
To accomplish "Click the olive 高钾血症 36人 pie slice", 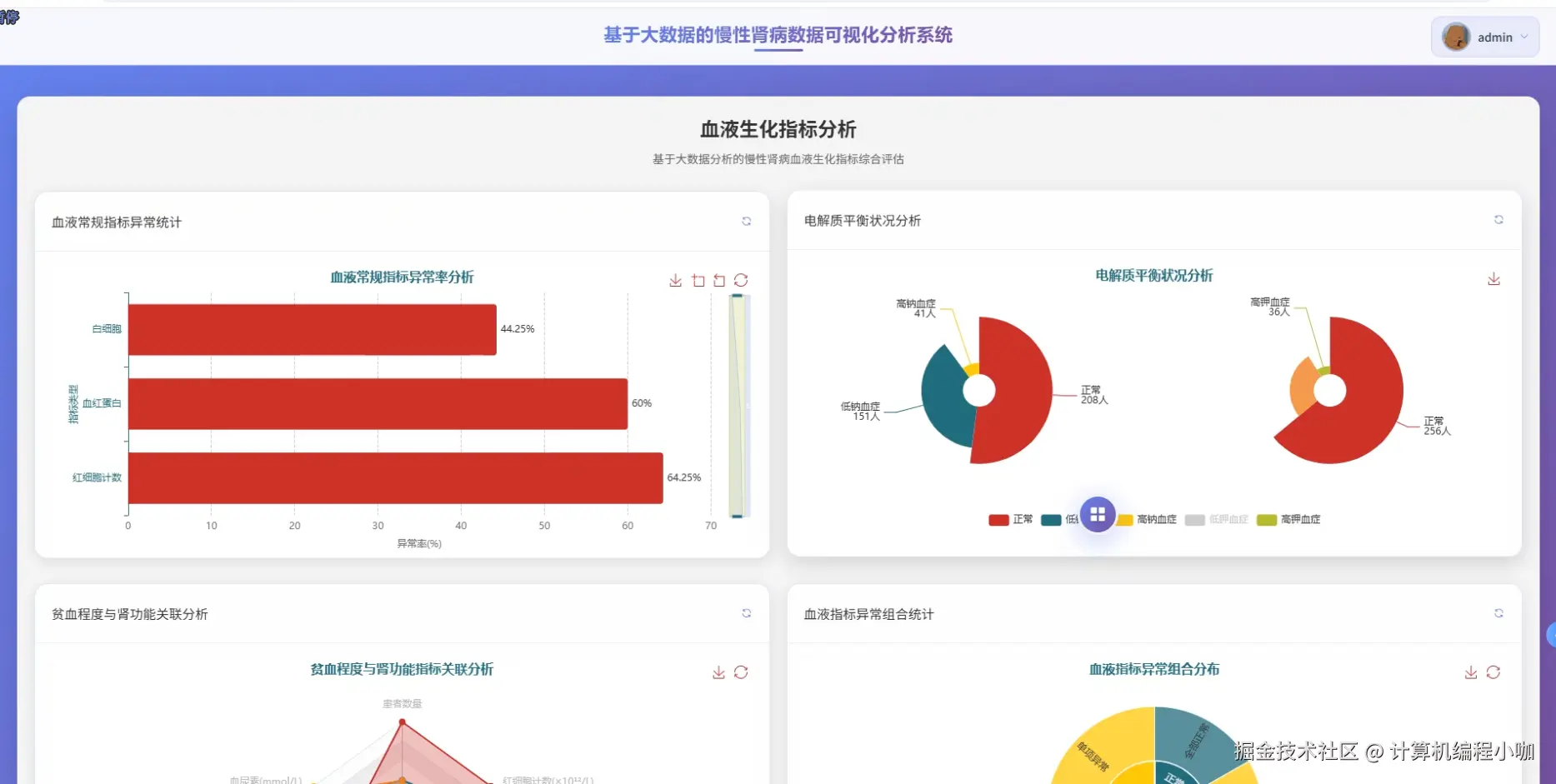I will [x=1323, y=370].
